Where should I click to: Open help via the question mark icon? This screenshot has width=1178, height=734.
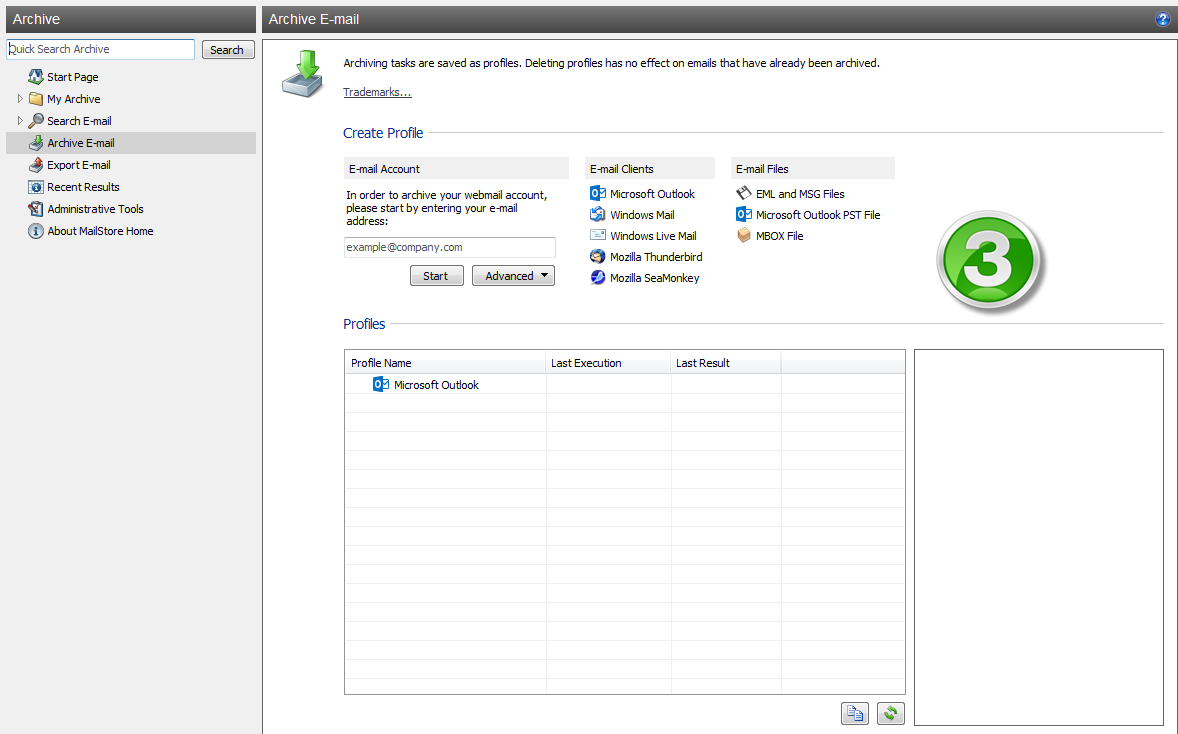[1162, 20]
